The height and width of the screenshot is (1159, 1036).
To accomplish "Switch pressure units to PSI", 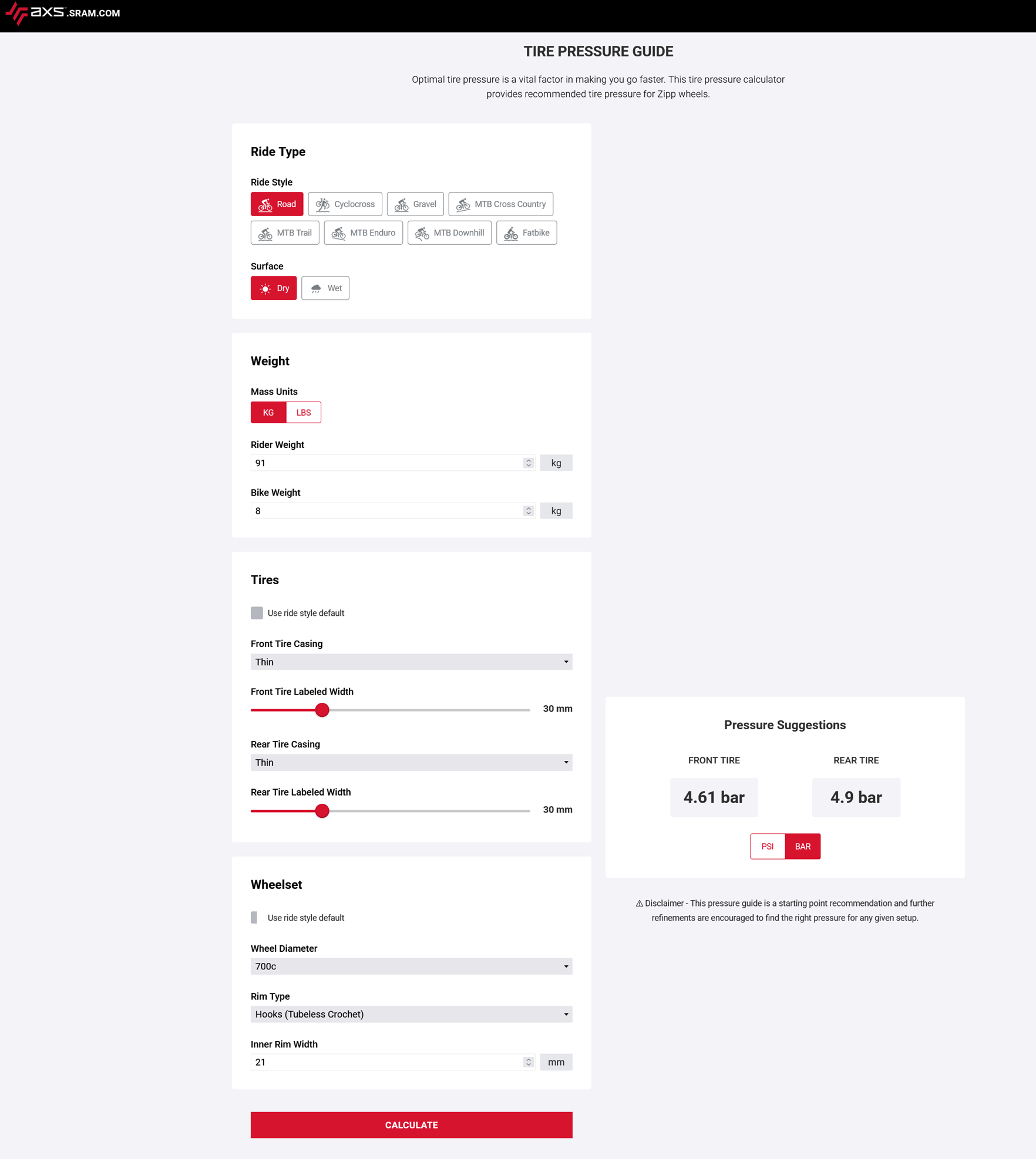I will pos(767,846).
